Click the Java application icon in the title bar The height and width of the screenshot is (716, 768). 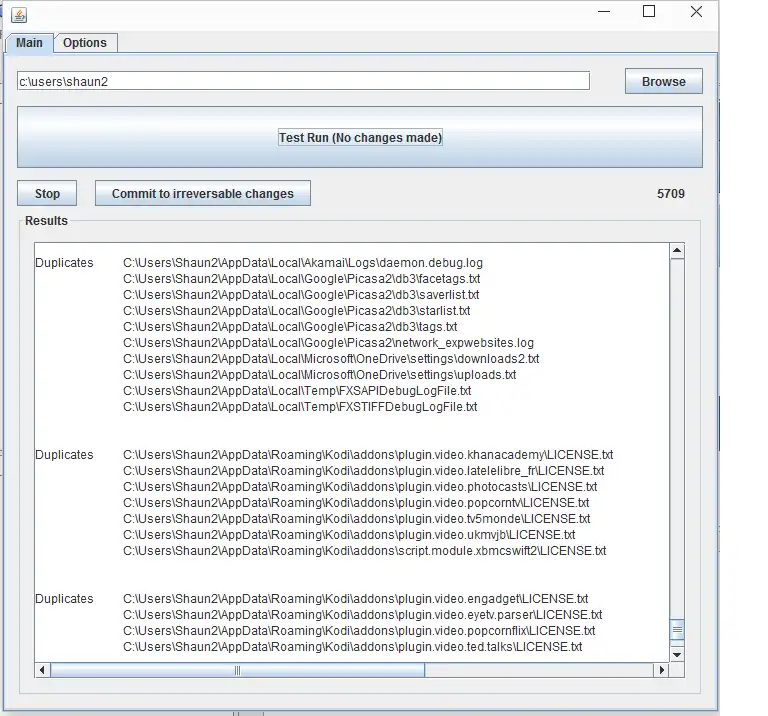19,15
